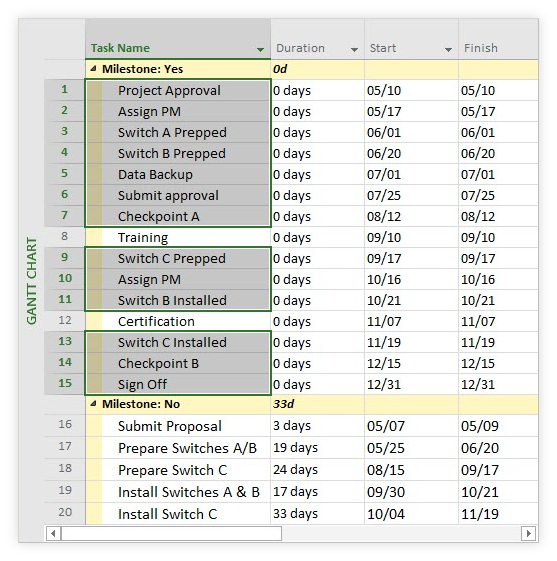Click the Task Name column header
The height and width of the screenshot is (561, 557).
point(178,39)
